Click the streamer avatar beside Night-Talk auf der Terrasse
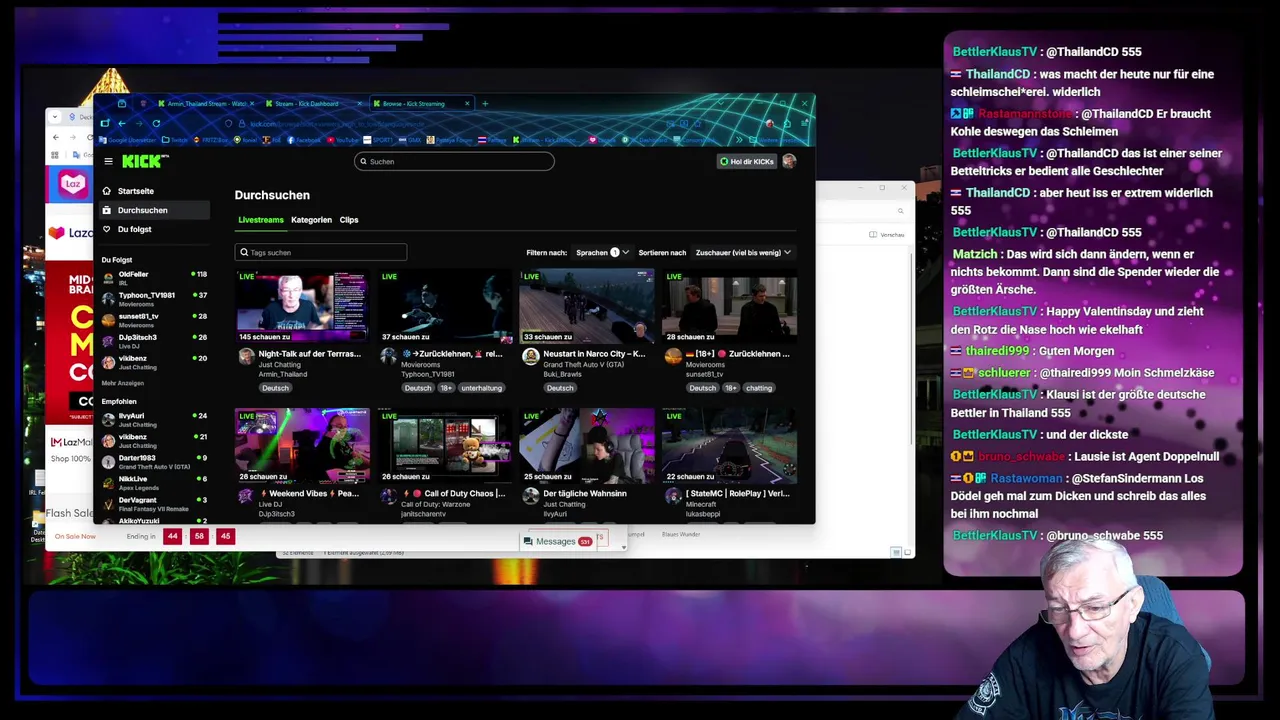Screen dimensions: 1280x720 (x=246, y=356)
